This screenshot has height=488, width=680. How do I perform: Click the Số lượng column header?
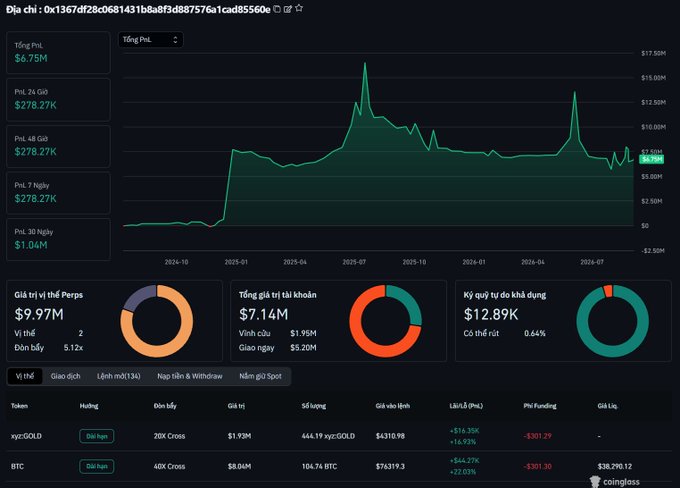click(x=314, y=406)
